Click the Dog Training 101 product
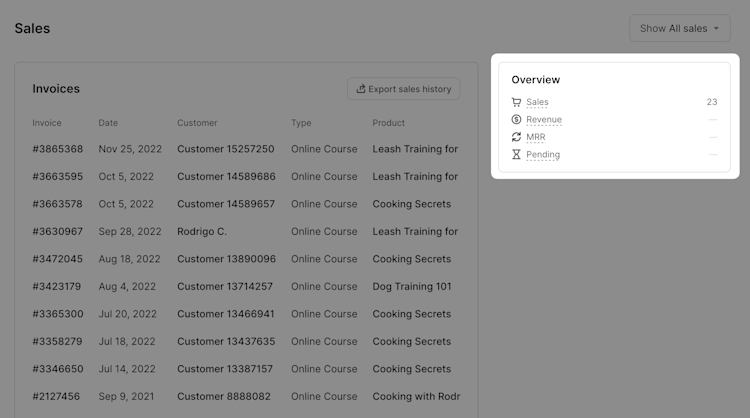This screenshot has width=750, height=418. click(x=412, y=286)
